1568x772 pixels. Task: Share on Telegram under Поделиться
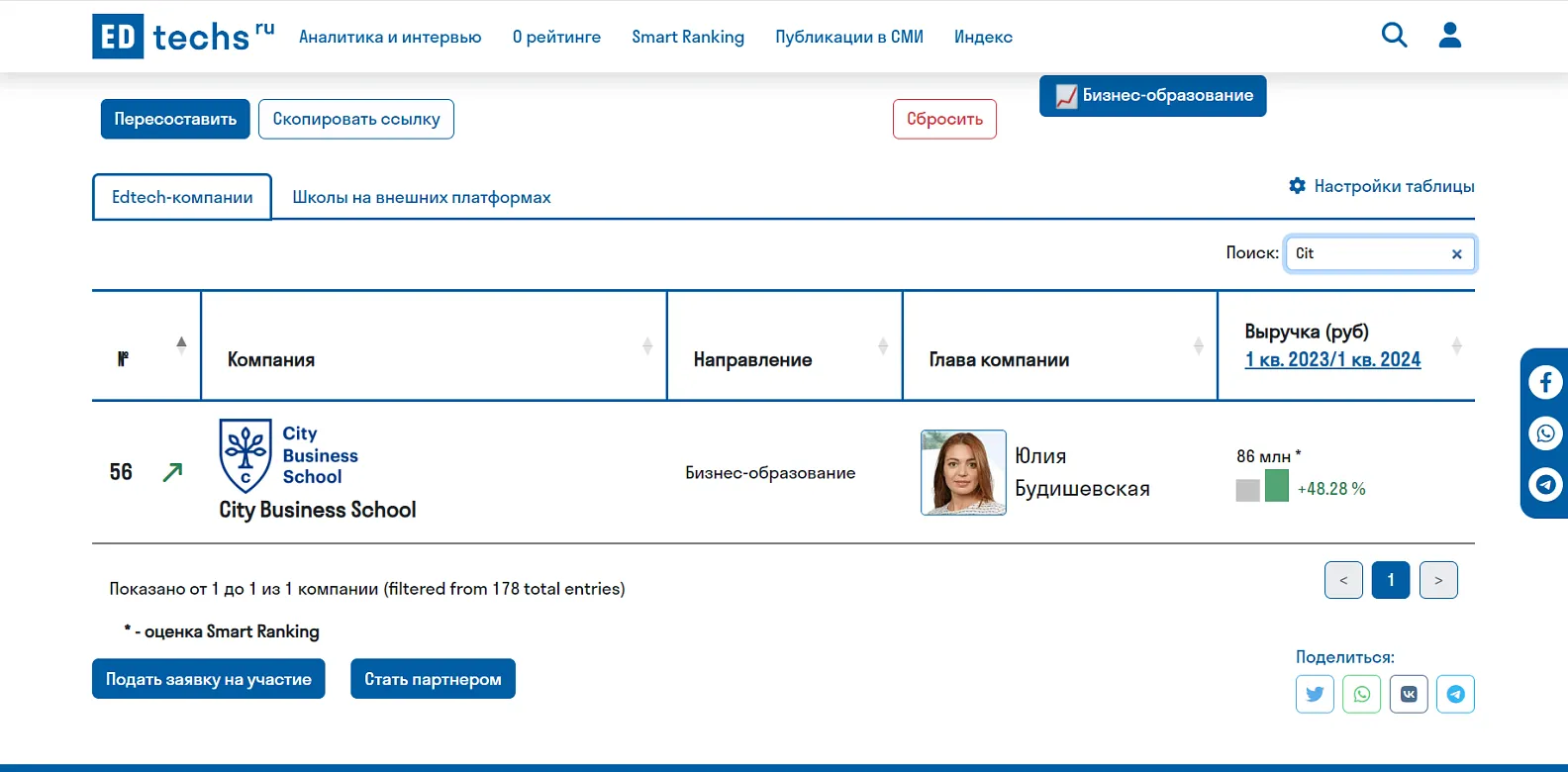pyautogui.click(x=1455, y=694)
